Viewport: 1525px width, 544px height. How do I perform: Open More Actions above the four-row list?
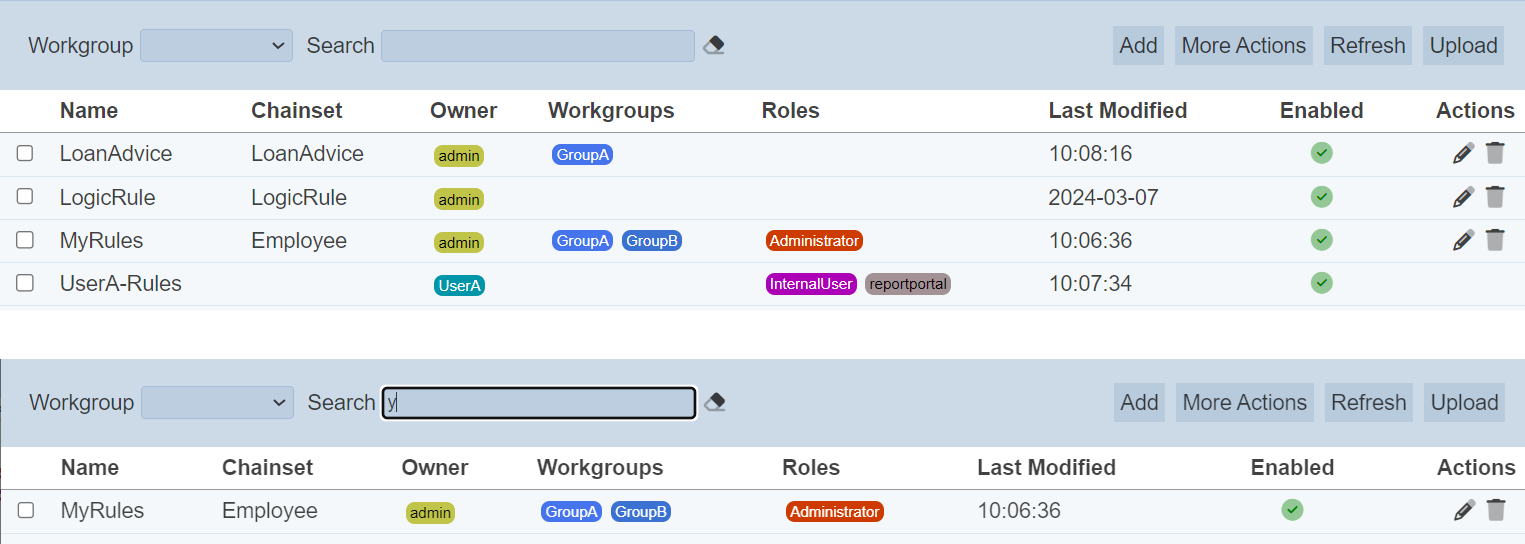point(1243,45)
